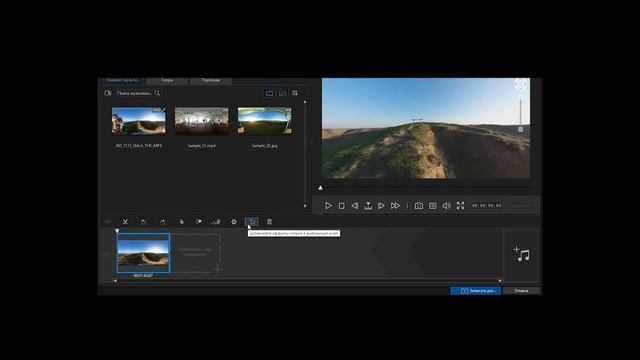Screen dimensions: 640x360
Task: Click the media search input field
Action: pyautogui.click(x=135, y=93)
